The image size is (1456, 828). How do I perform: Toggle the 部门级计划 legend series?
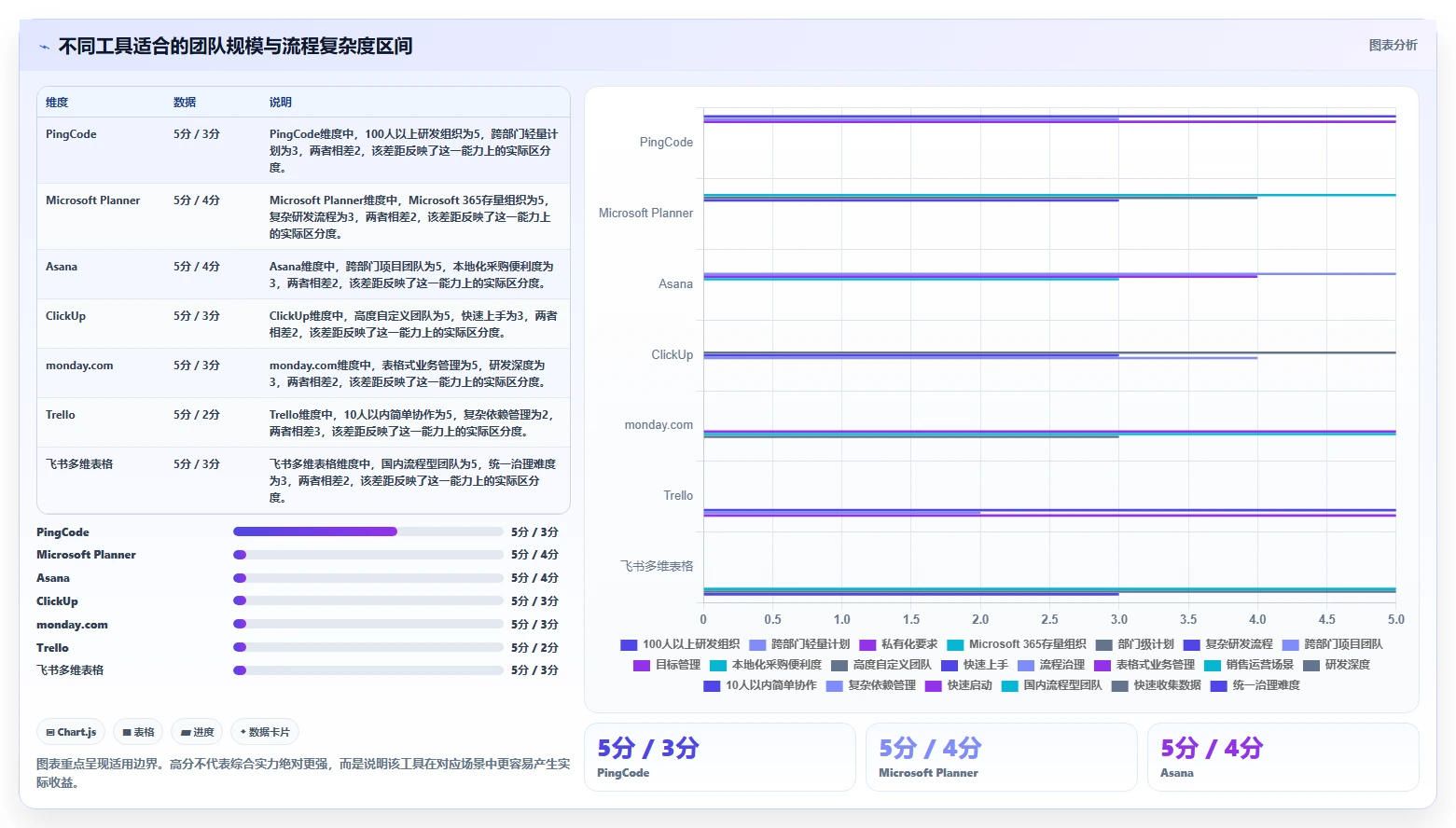point(1135,644)
